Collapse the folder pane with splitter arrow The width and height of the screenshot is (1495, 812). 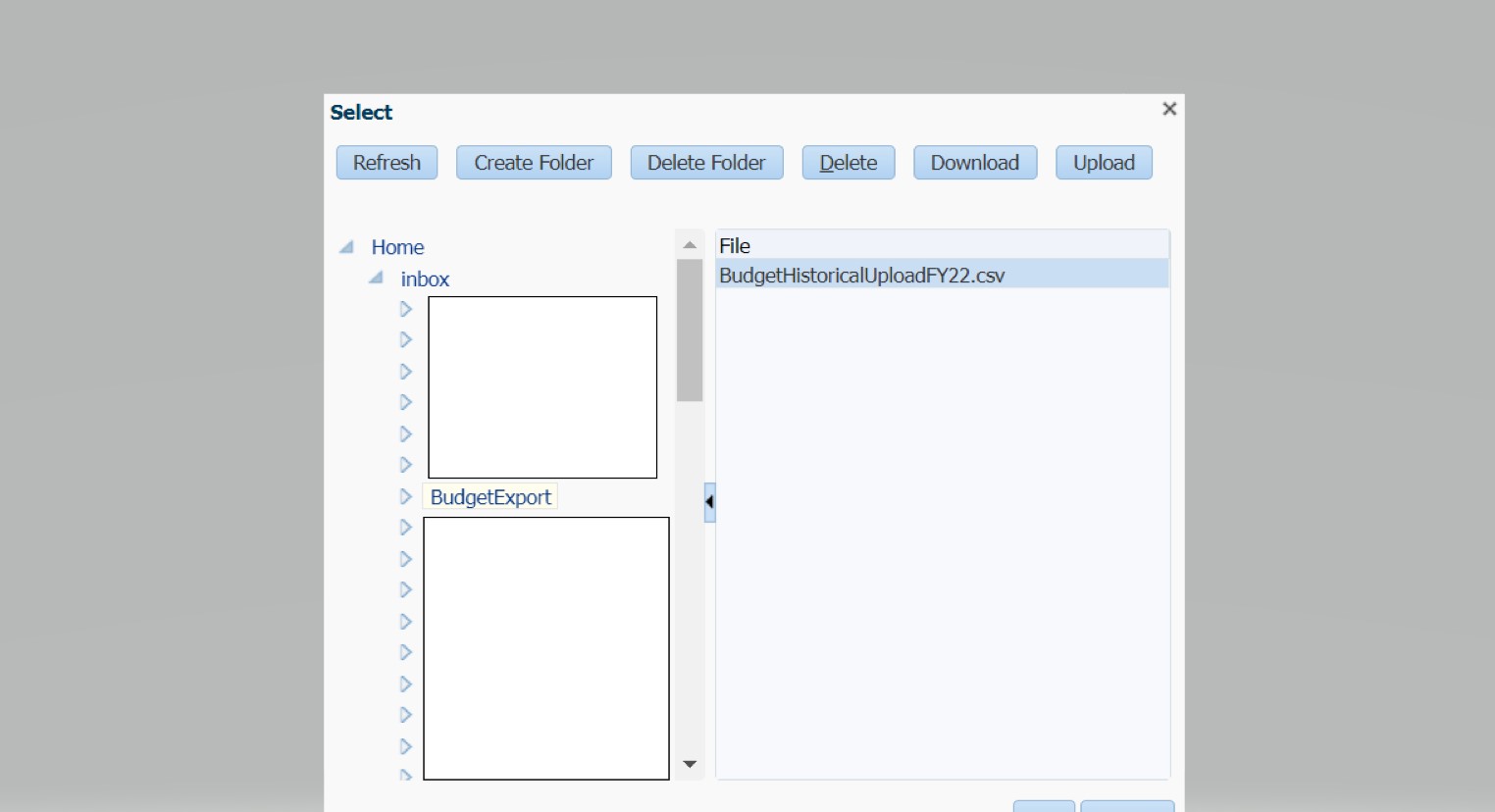[x=709, y=502]
